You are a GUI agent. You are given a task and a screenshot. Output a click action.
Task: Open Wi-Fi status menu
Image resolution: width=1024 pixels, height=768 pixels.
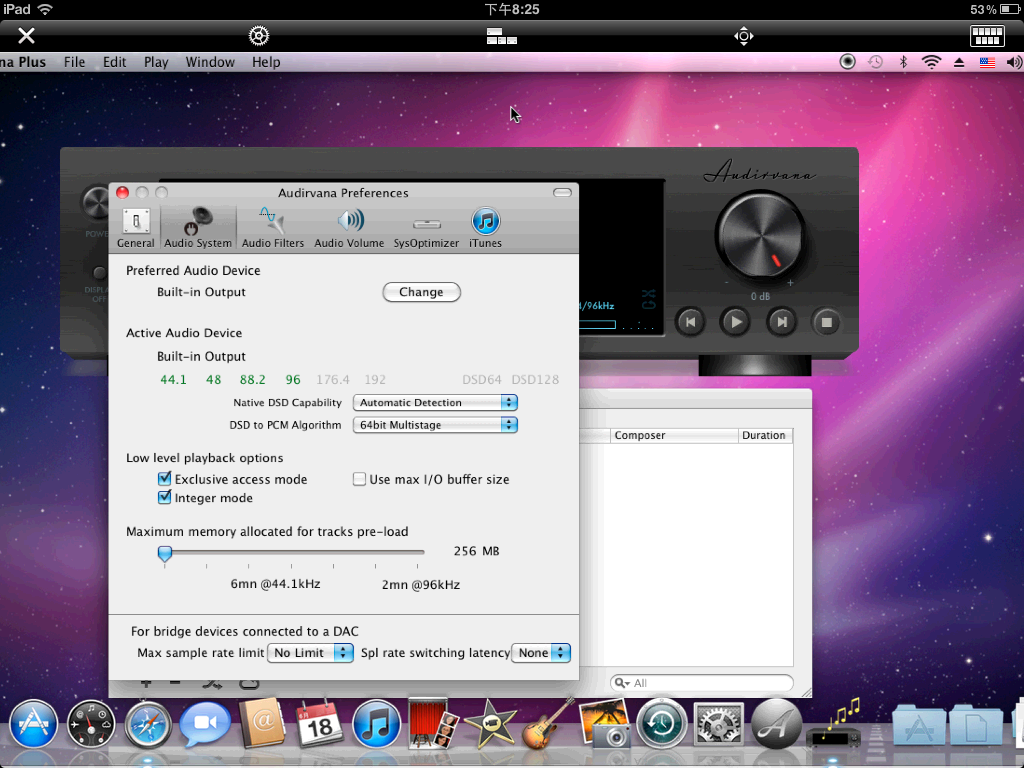[x=931, y=62]
